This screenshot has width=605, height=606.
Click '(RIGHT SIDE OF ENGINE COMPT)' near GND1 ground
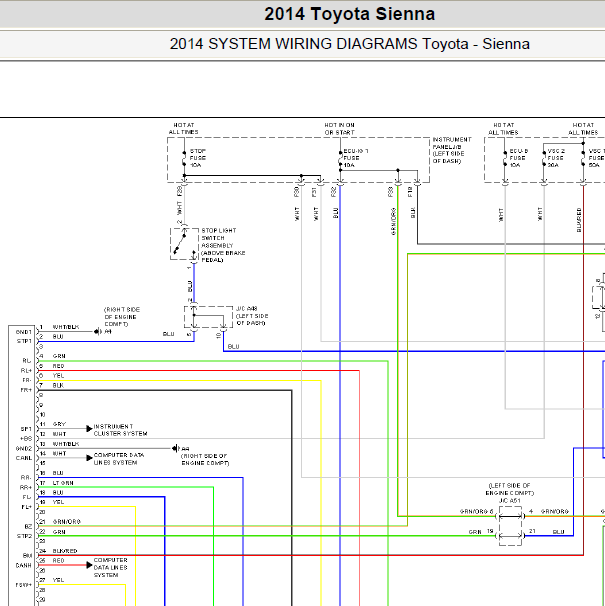click(122, 317)
